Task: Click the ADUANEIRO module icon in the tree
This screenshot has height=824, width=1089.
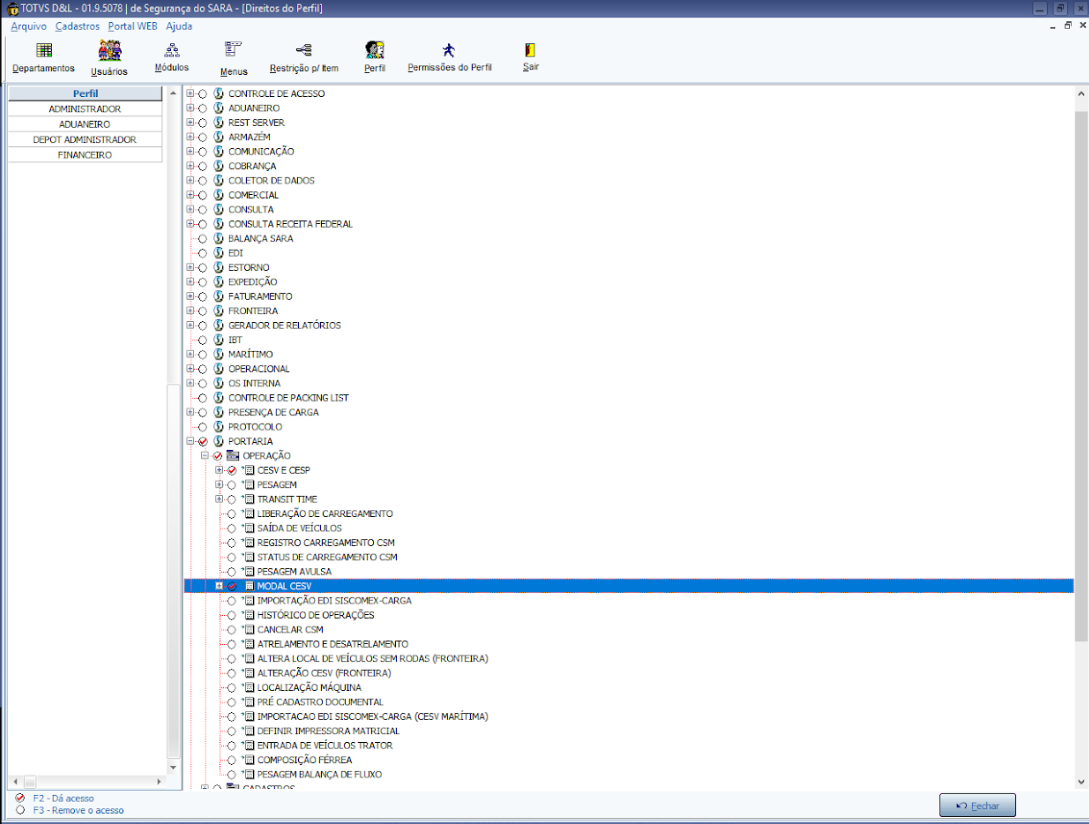Action: click(218, 108)
